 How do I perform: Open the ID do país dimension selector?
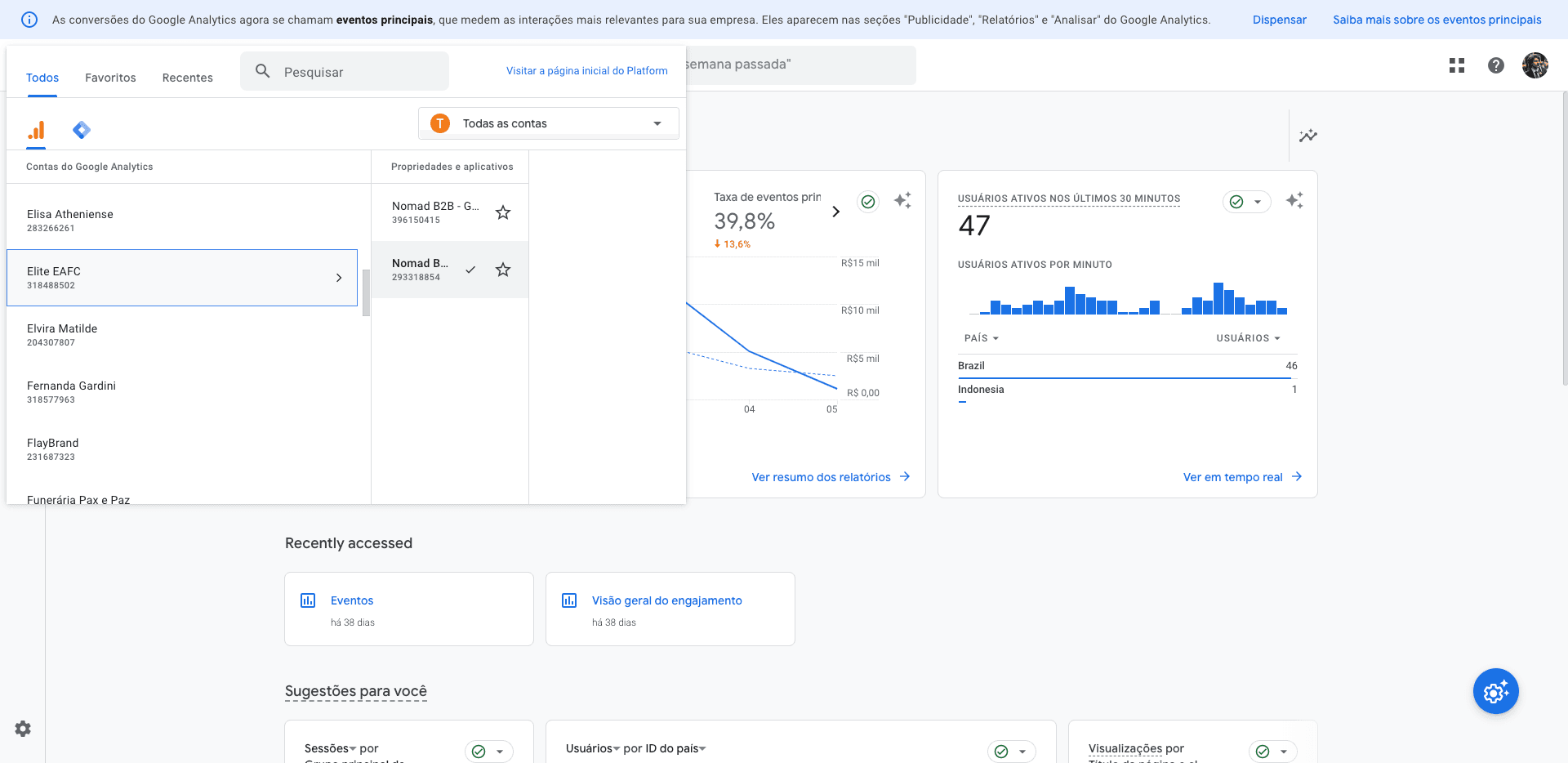675,748
